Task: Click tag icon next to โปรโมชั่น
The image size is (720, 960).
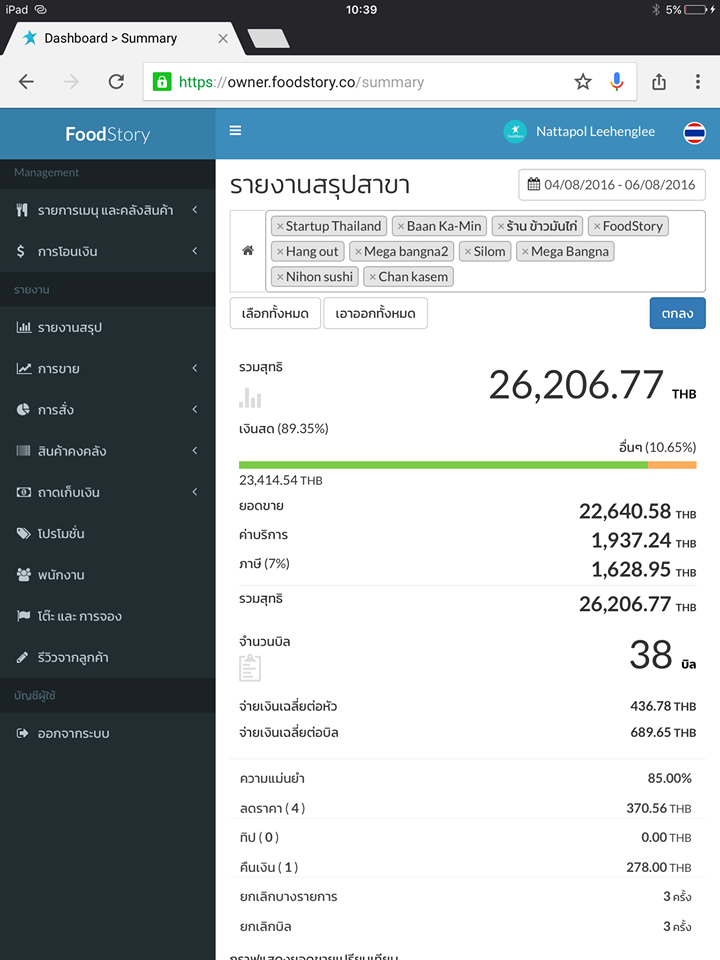Action: tap(23, 533)
